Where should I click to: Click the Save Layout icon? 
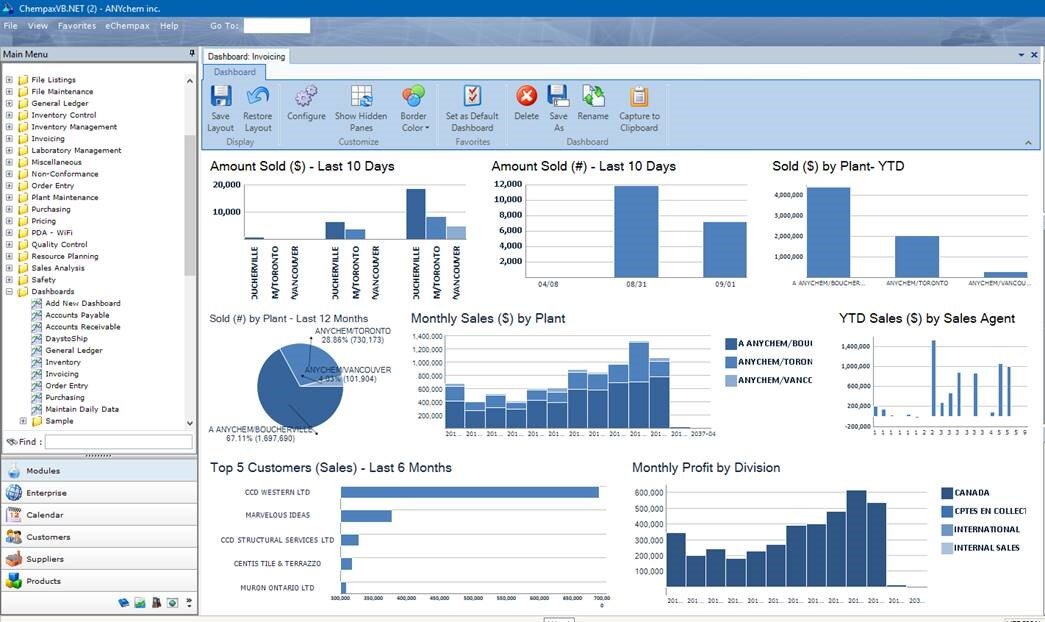(x=220, y=97)
